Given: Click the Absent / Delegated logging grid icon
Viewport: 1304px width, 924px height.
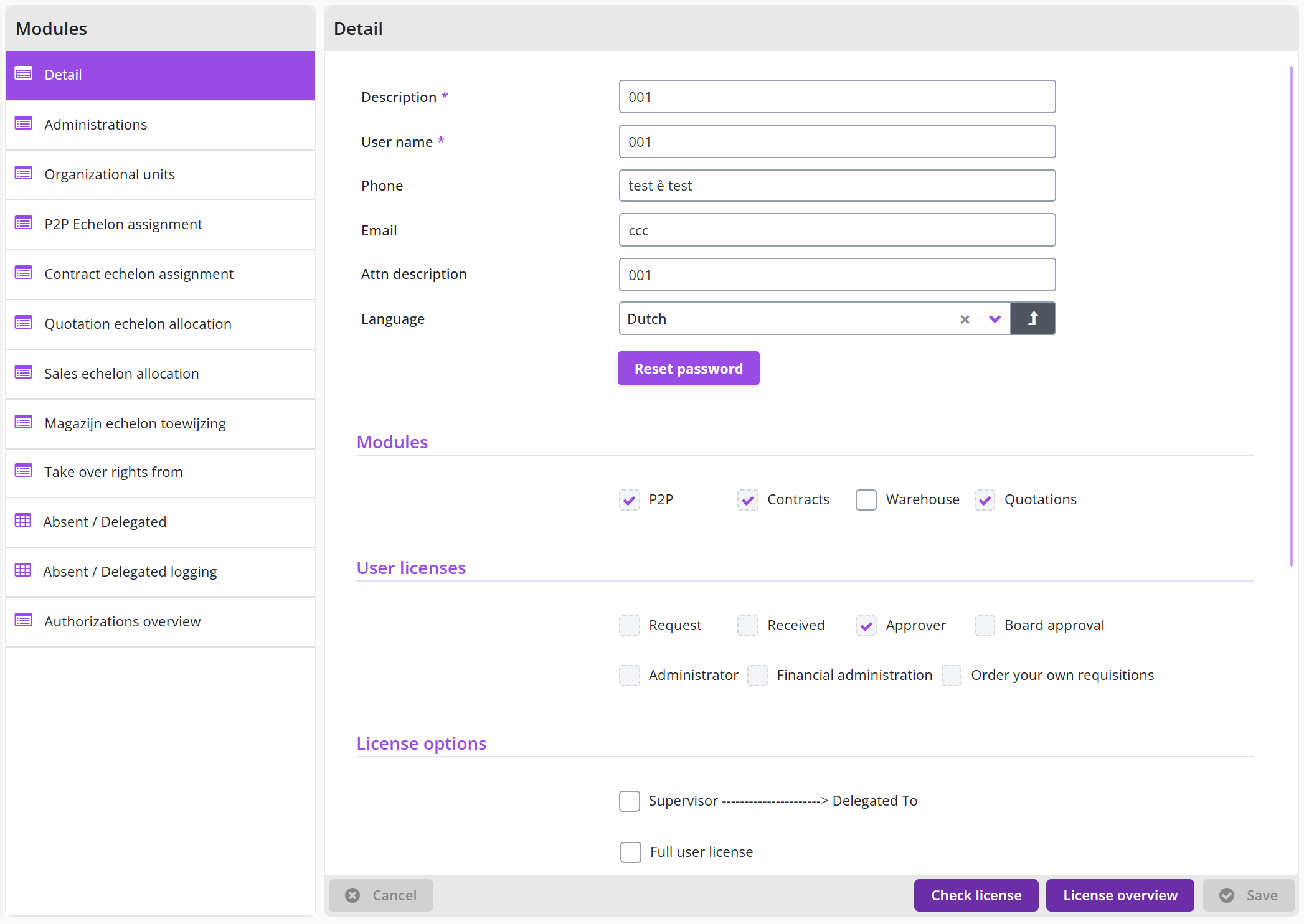Looking at the screenshot, I should 23,570.
